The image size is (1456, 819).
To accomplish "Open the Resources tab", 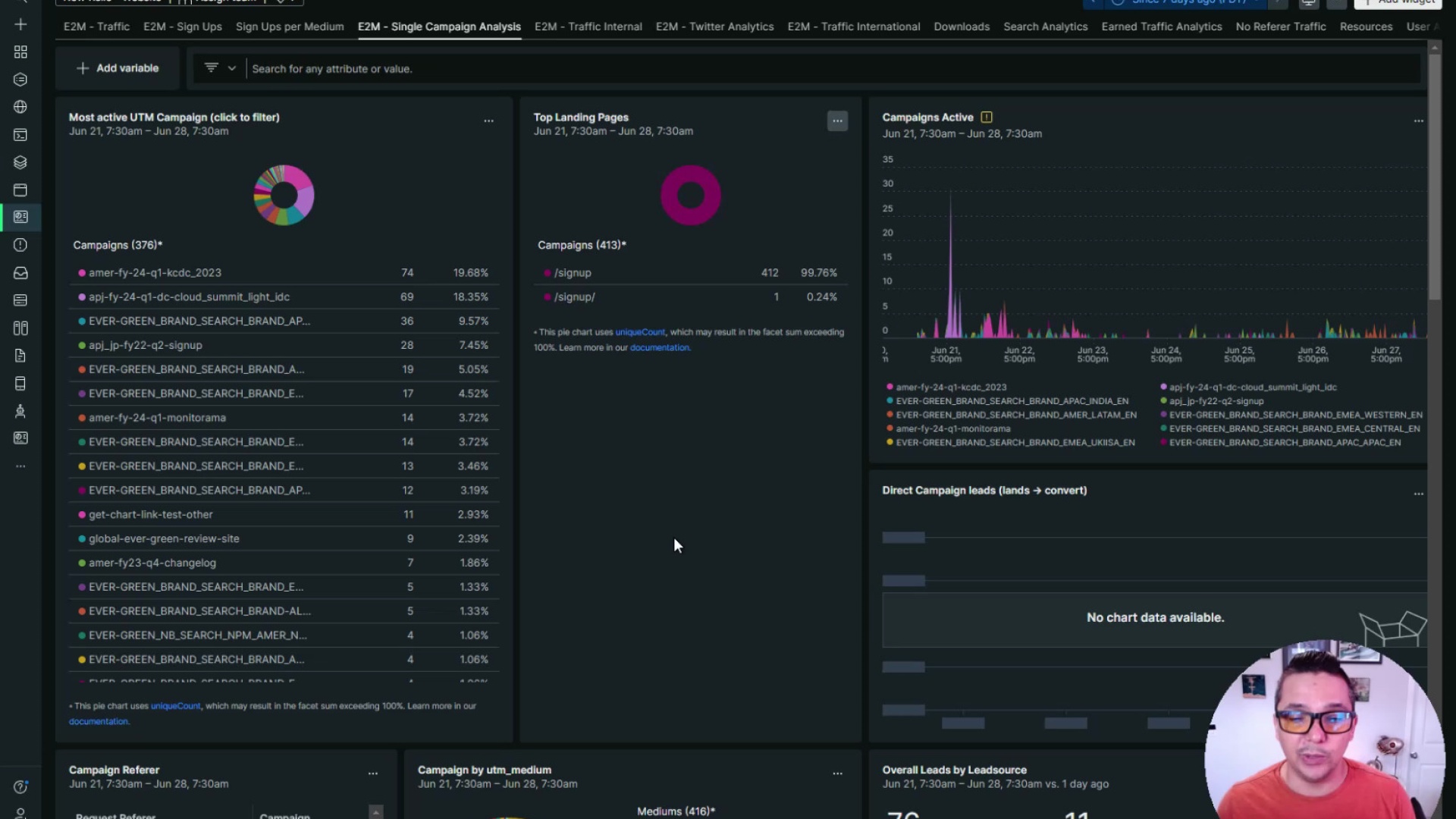I will point(1366,27).
